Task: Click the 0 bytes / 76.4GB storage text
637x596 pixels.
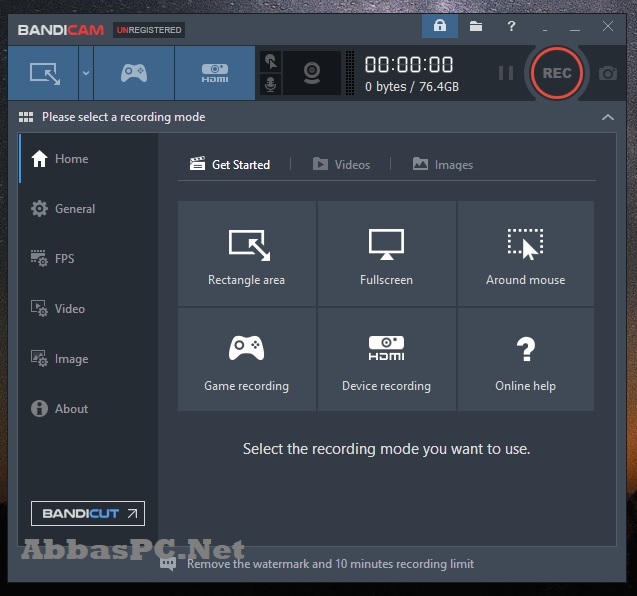Action: pyautogui.click(x=412, y=87)
